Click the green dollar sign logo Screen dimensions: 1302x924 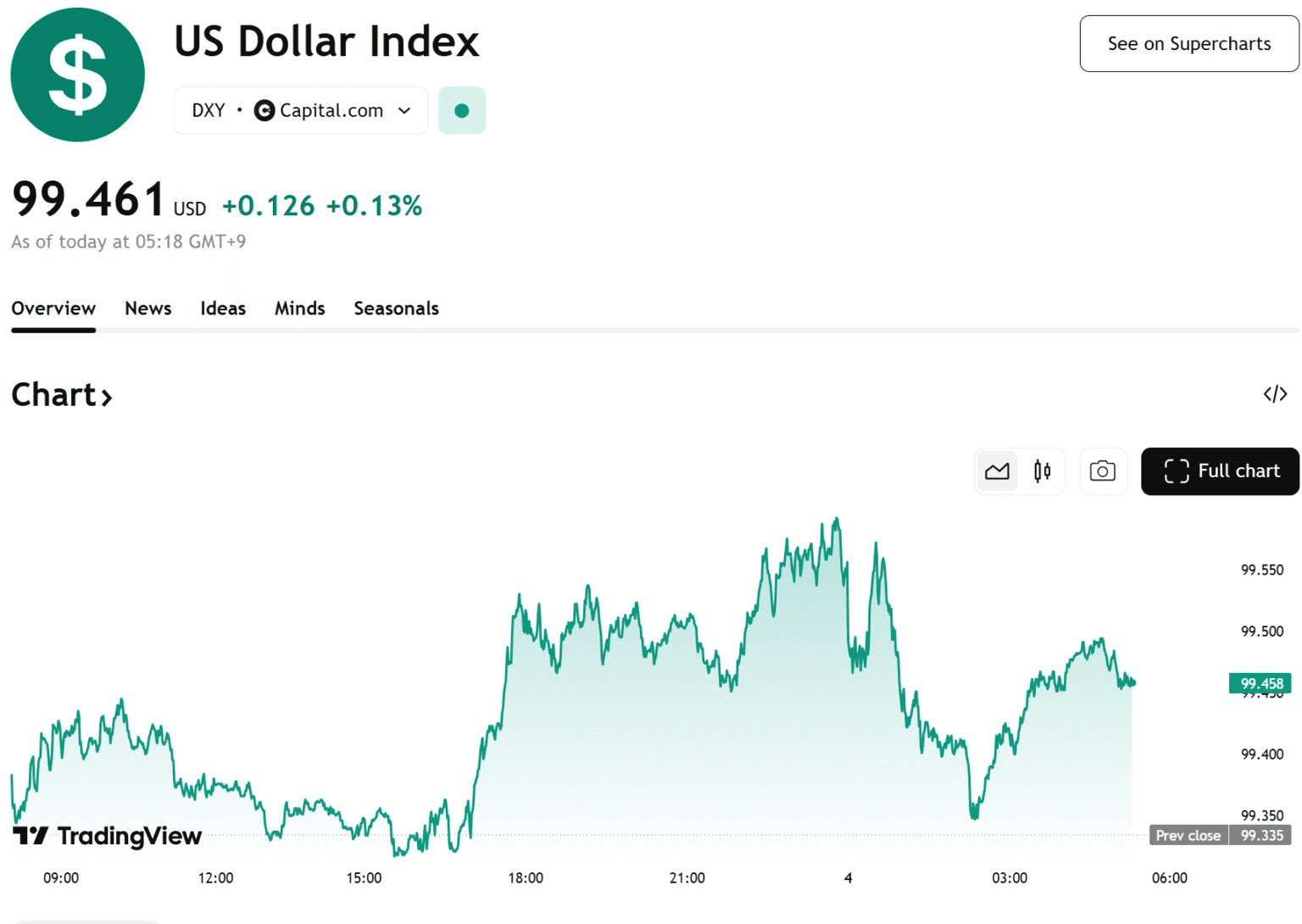point(78,75)
